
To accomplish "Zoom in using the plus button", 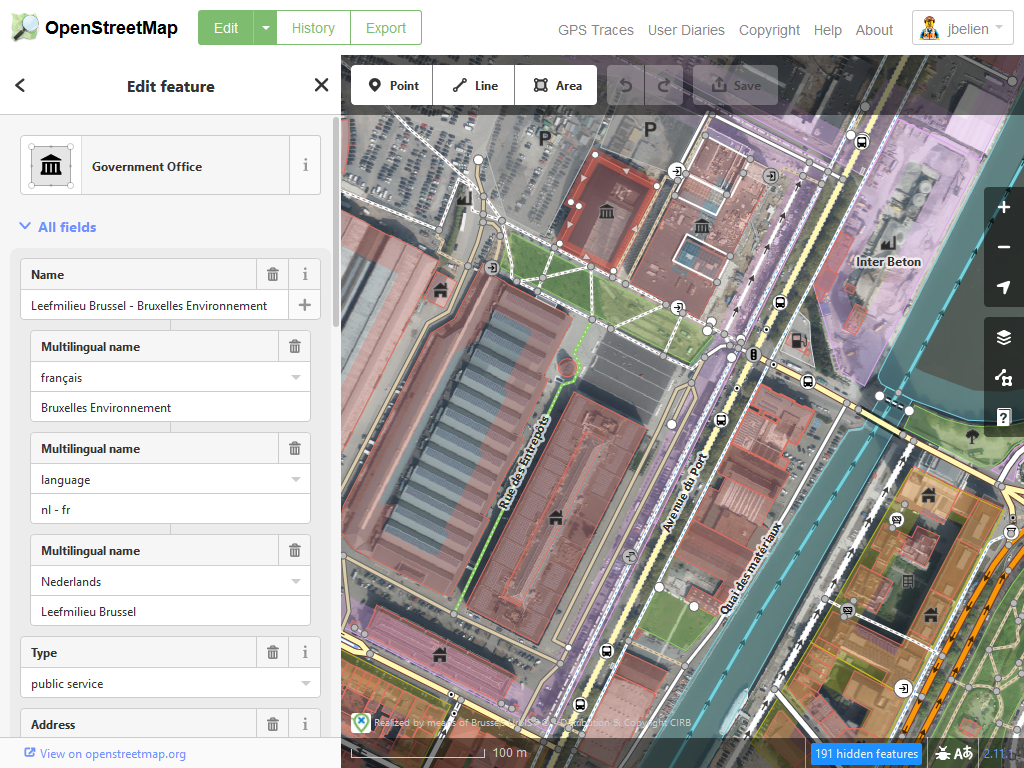I will pyautogui.click(x=1004, y=208).
